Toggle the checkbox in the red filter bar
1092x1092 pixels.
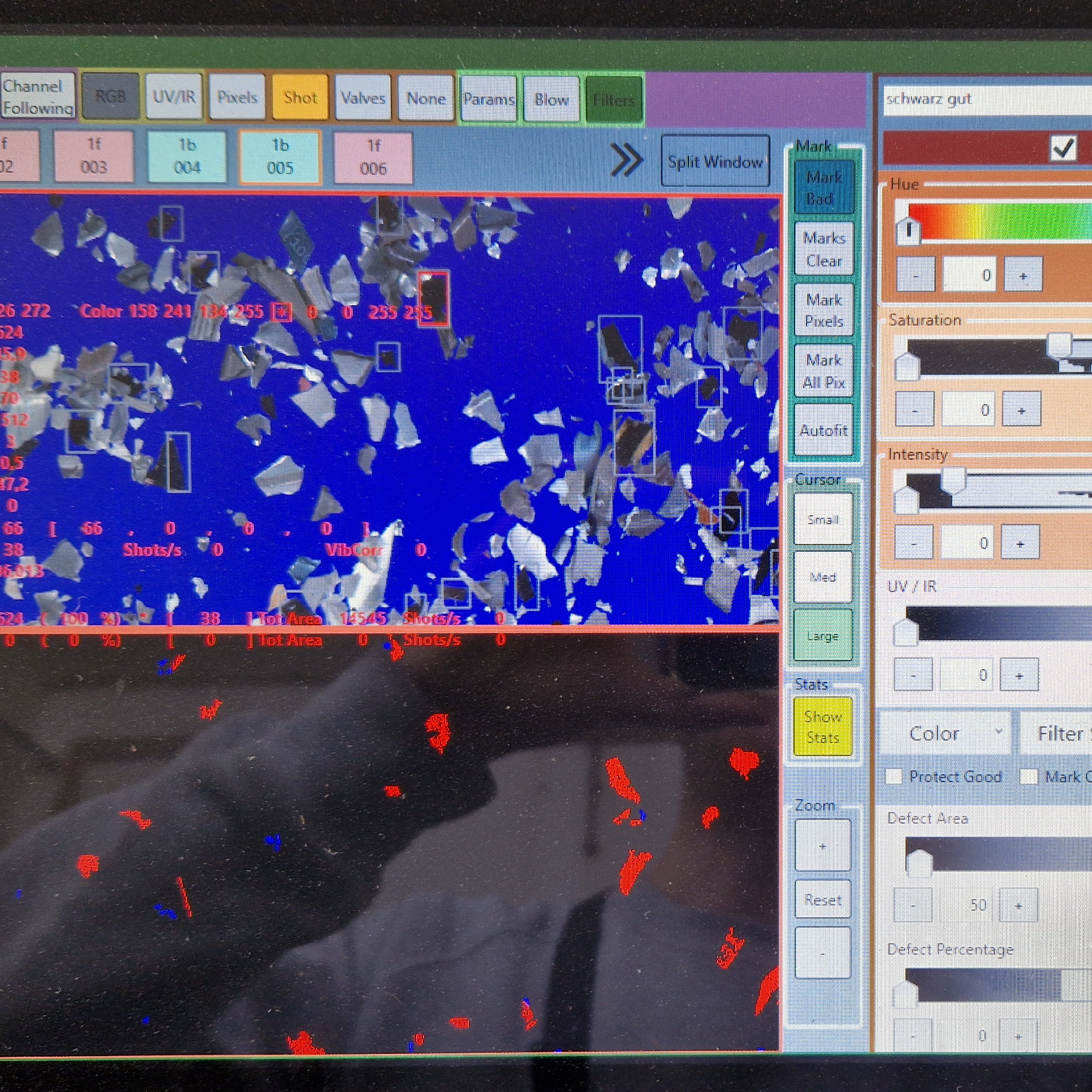point(1063,149)
